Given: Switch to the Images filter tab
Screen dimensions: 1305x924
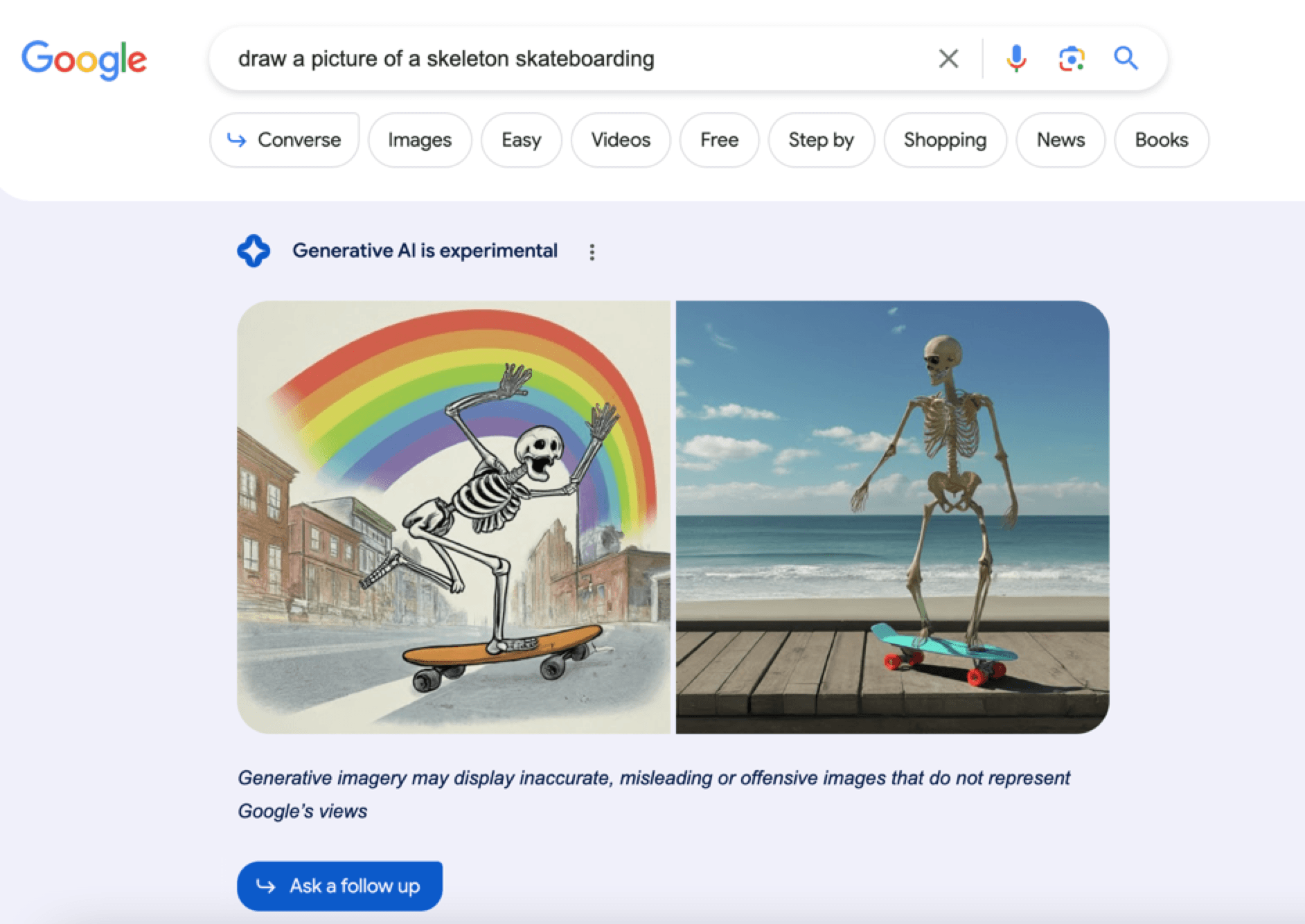Looking at the screenshot, I should click(420, 140).
